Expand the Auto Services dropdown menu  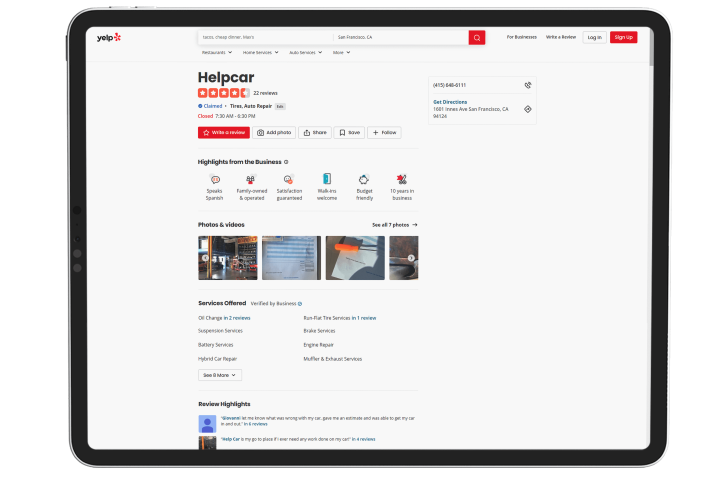tap(306, 52)
